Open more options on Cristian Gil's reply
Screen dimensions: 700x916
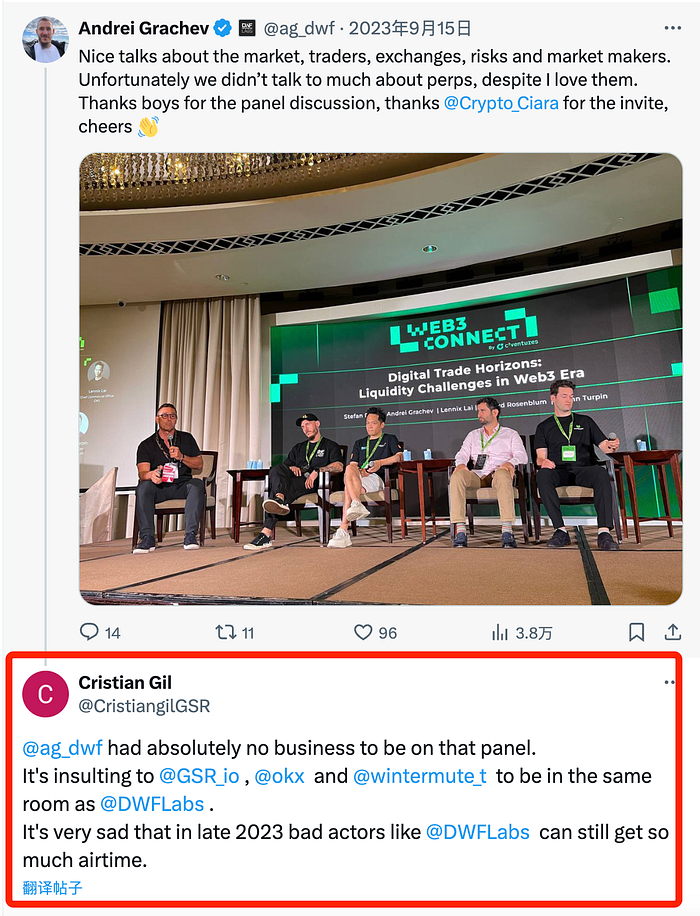point(669,682)
